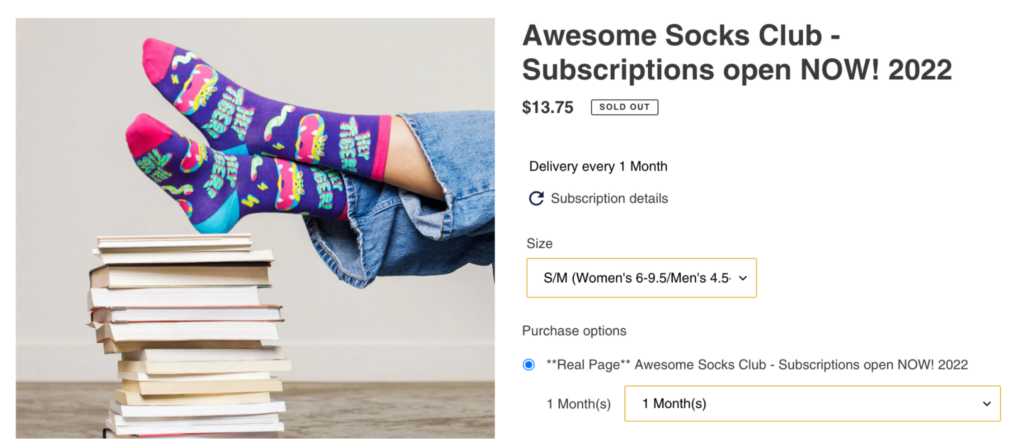This screenshot has height=439, width=1024.
Task: Open the Size dropdown
Action: [x=640, y=278]
